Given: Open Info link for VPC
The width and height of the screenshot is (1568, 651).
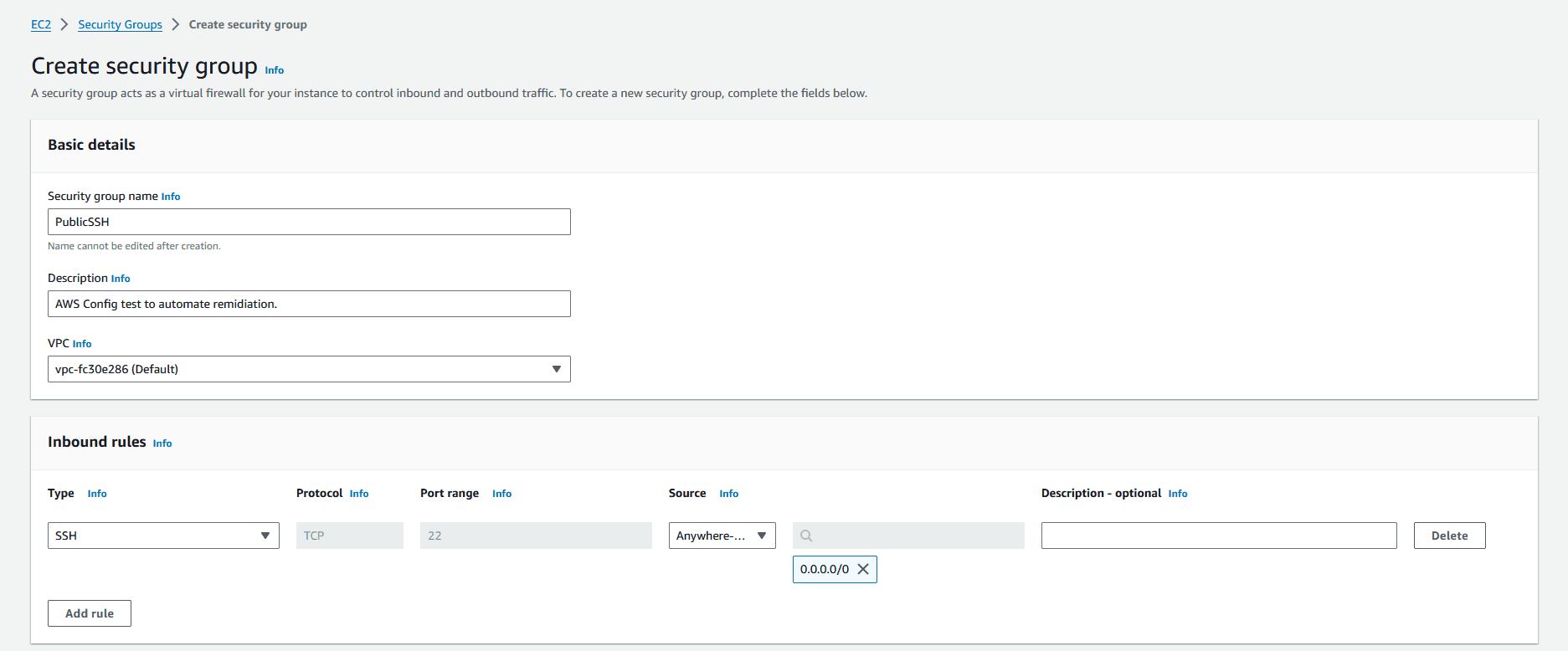Looking at the screenshot, I should [82, 344].
